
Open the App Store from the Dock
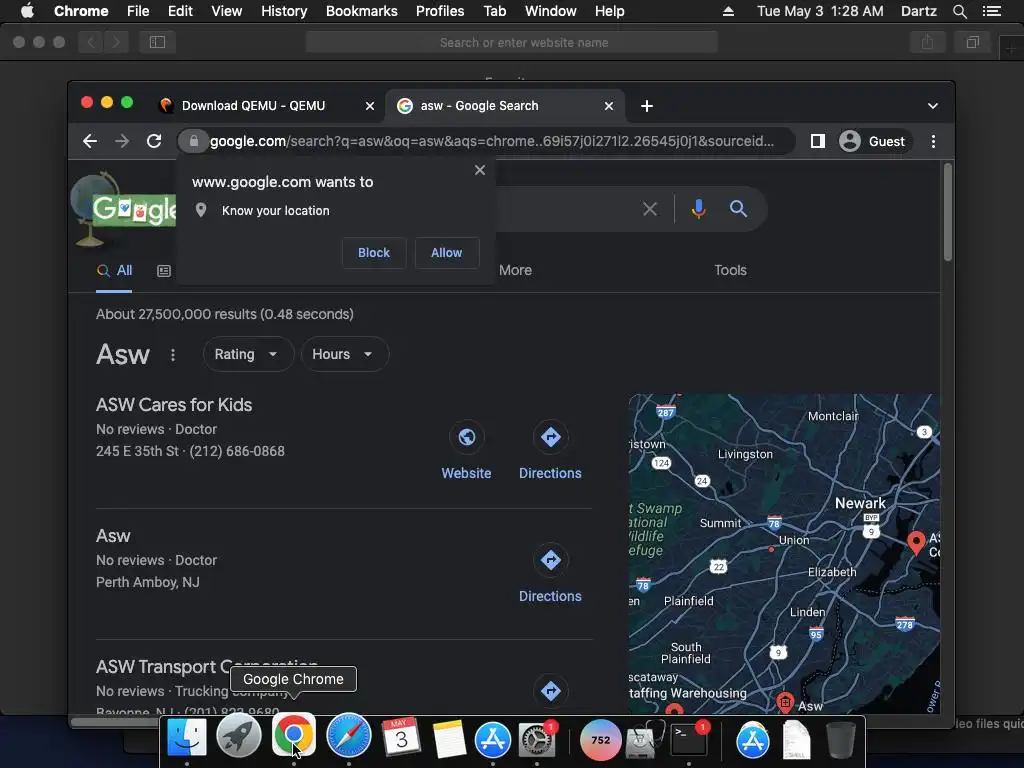click(x=492, y=739)
